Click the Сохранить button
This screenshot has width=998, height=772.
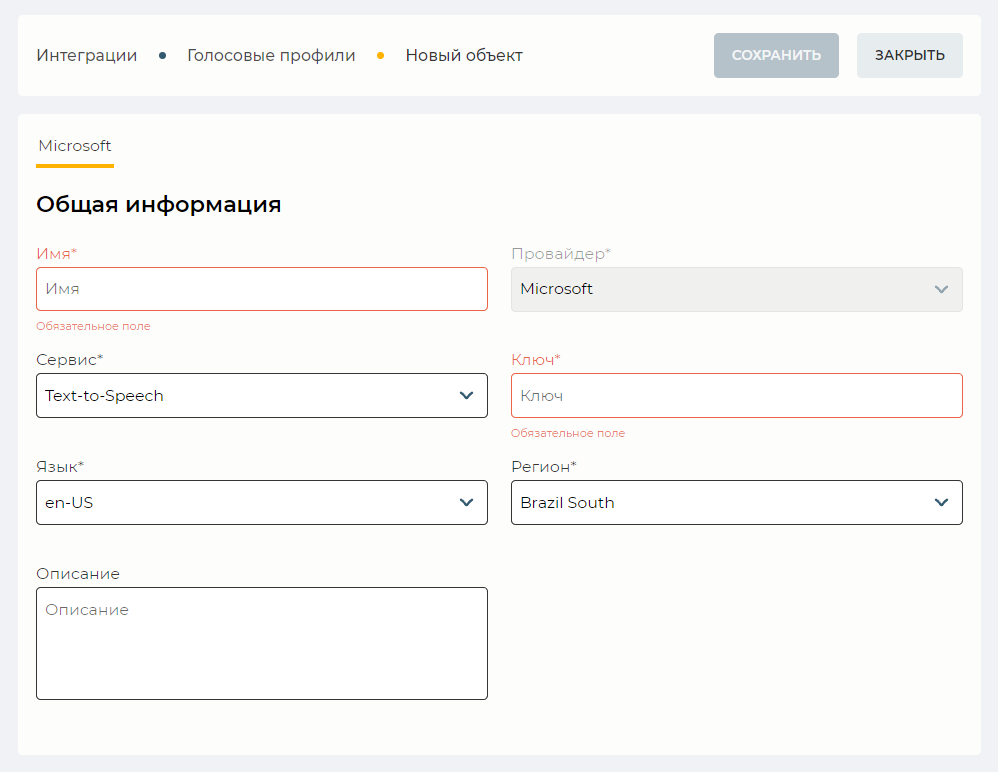[776, 55]
